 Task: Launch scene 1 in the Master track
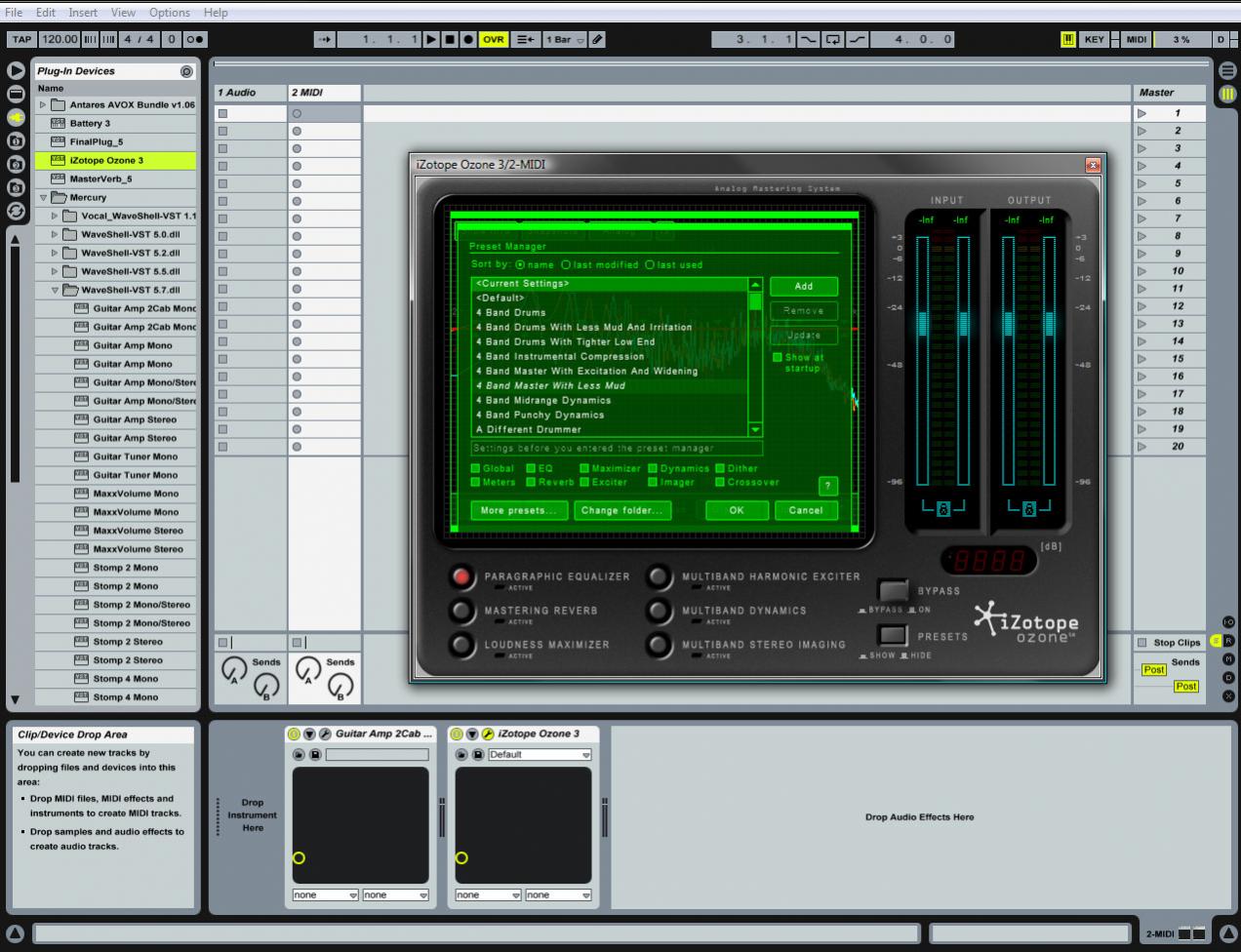[1141, 113]
